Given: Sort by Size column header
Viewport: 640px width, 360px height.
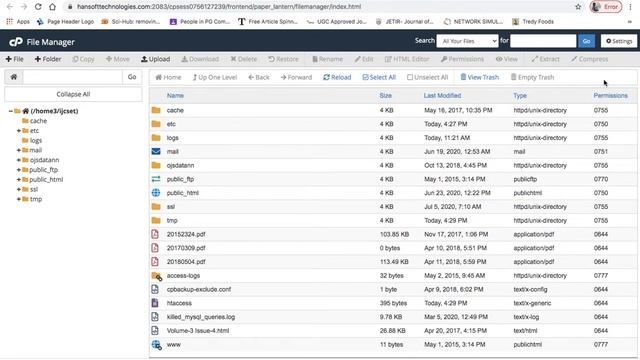Looking at the screenshot, I should pos(385,96).
